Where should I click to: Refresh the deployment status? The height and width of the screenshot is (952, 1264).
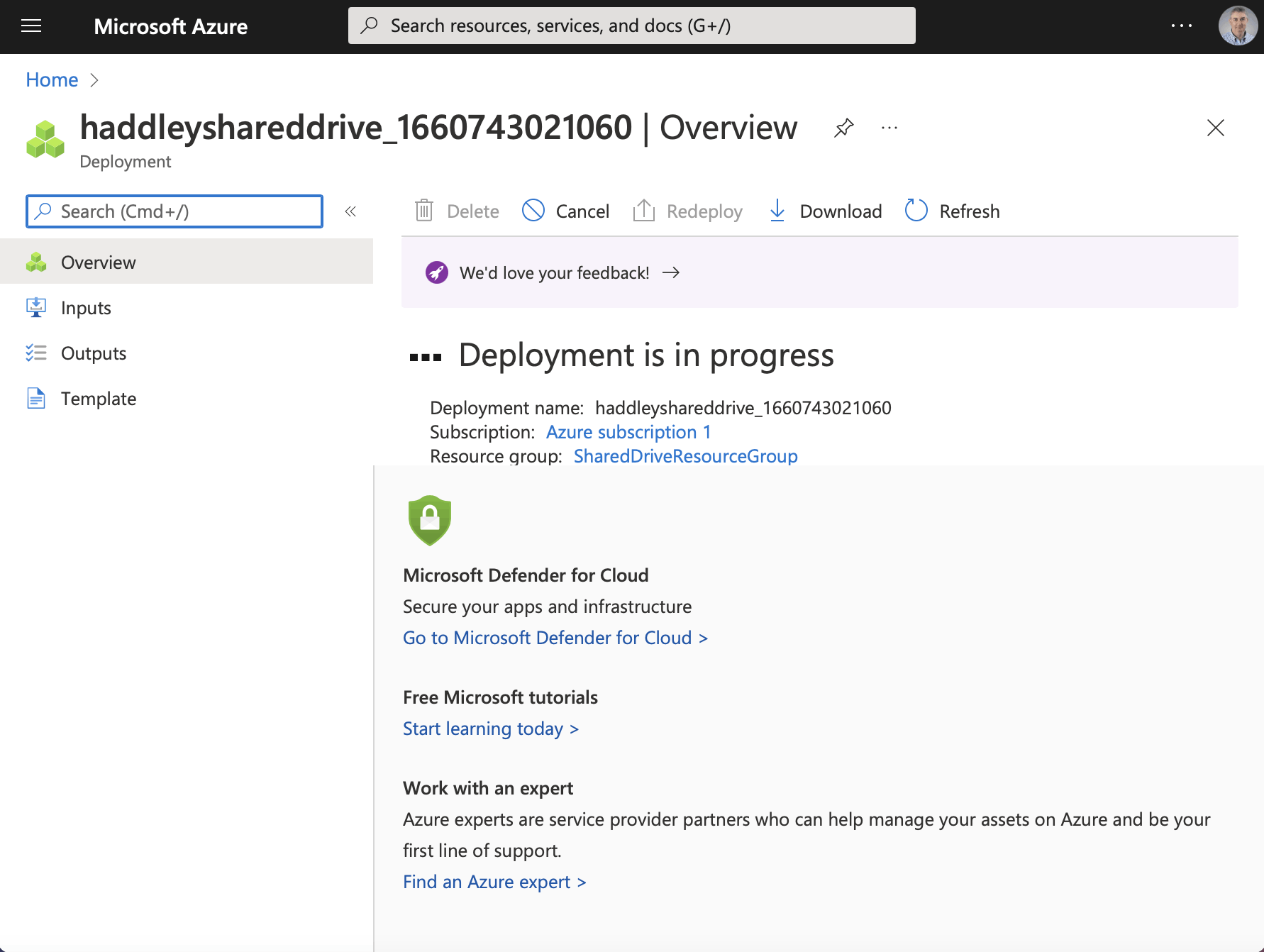(x=952, y=211)
